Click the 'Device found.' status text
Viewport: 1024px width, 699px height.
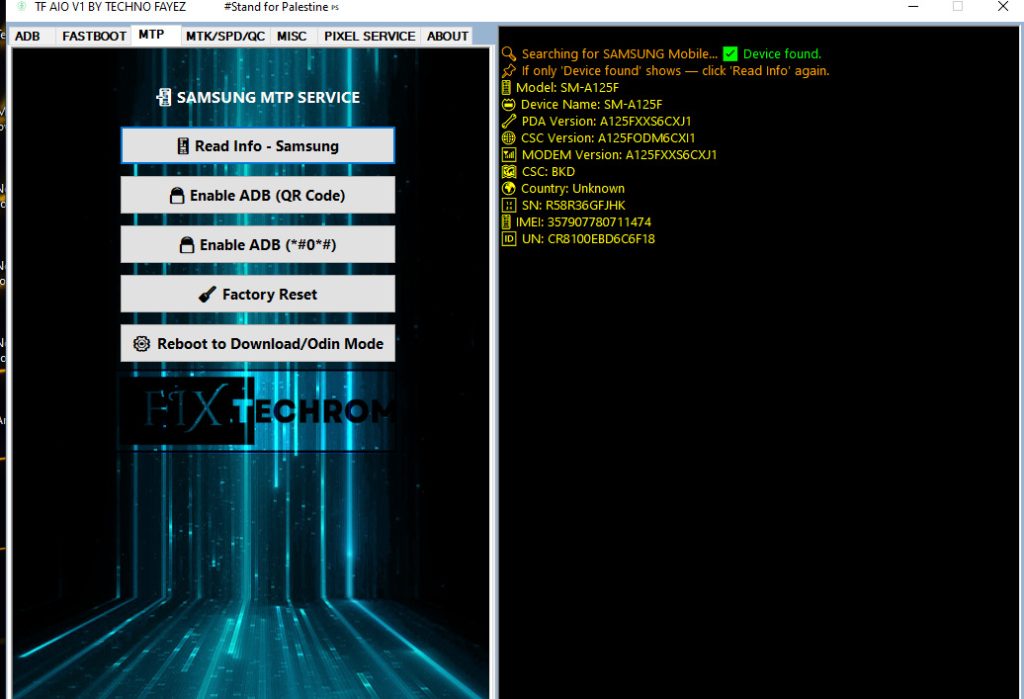782,54
